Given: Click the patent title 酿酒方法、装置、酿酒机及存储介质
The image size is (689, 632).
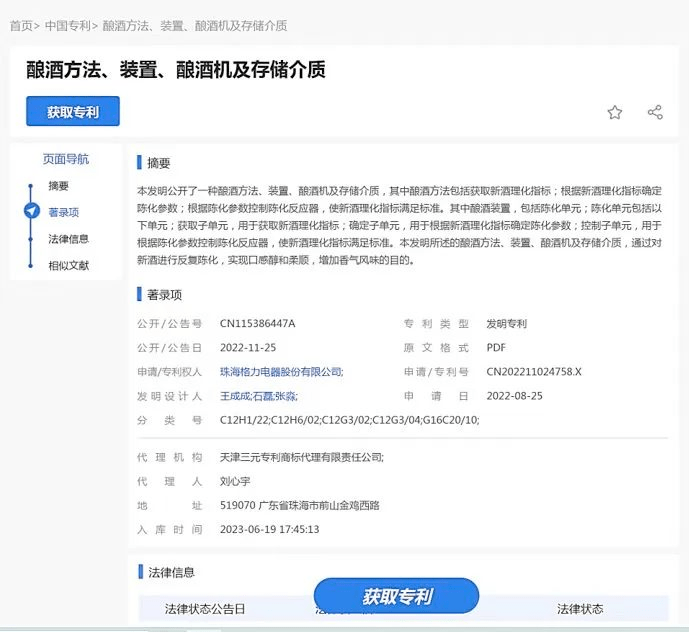Looking at the screenshot, I should coord(176,70).
